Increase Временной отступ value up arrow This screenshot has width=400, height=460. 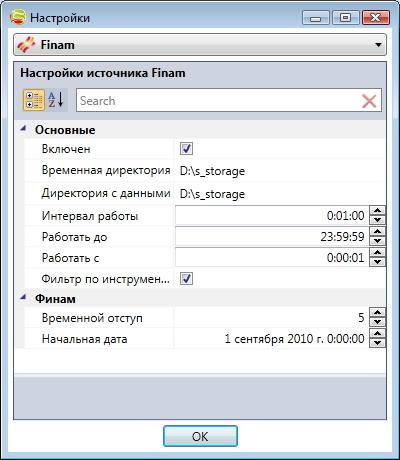377,313
